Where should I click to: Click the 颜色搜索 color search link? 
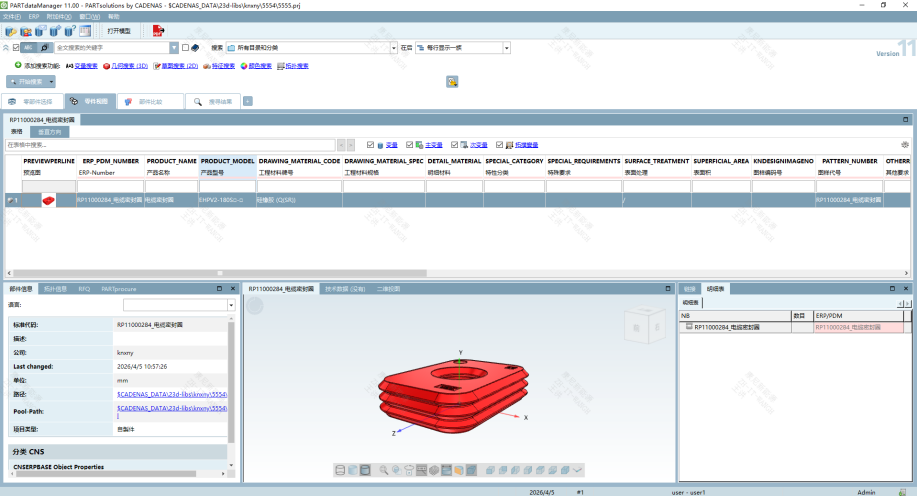pos(260,66)
